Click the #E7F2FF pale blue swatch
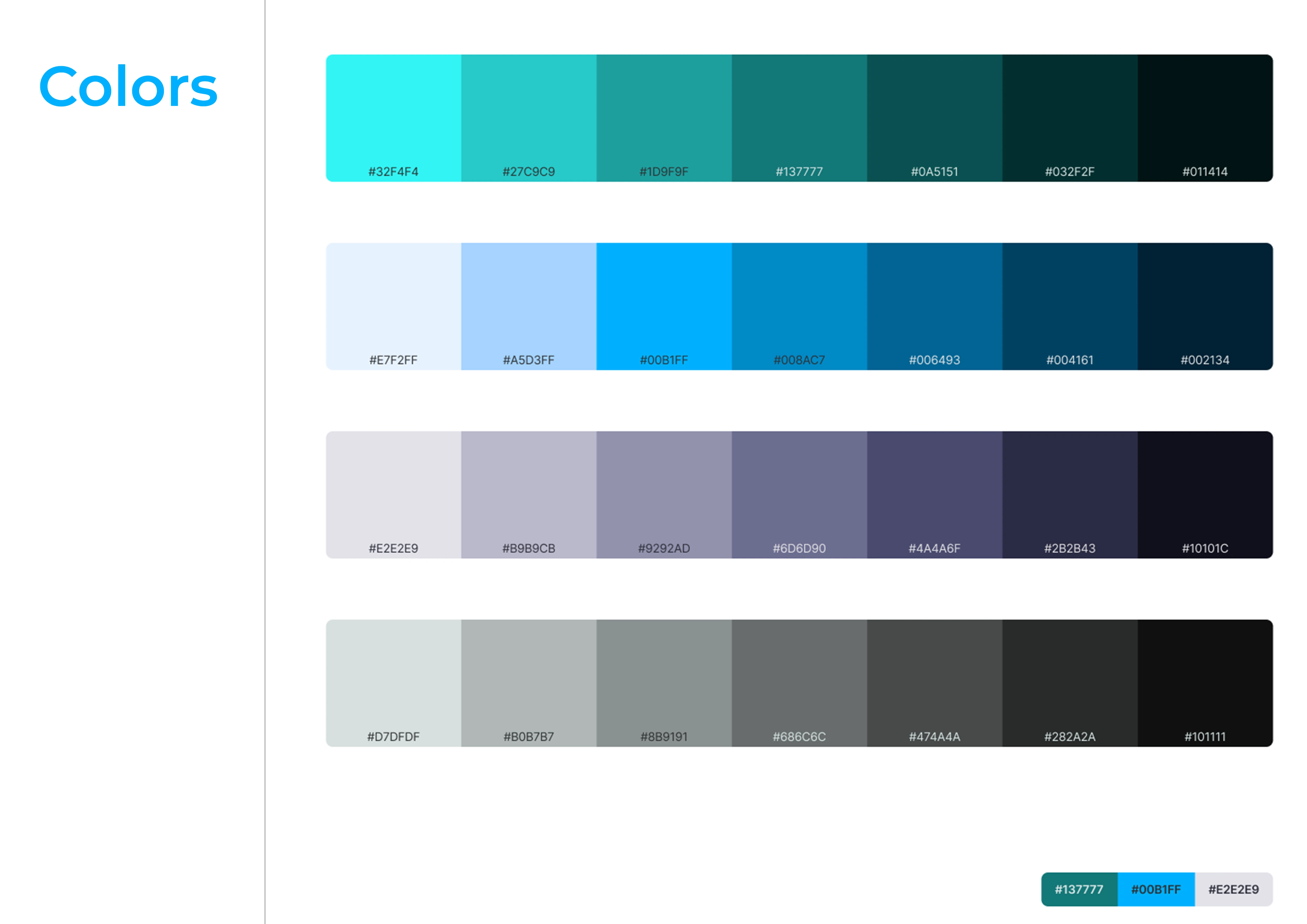 tap(393, 306)
